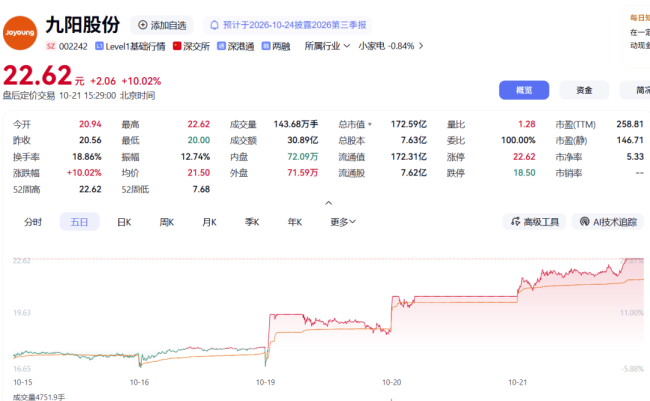This screenshot has height=401, width=650.
Task: Click the 深交所 flag icon
Action: tap(177, 46)
